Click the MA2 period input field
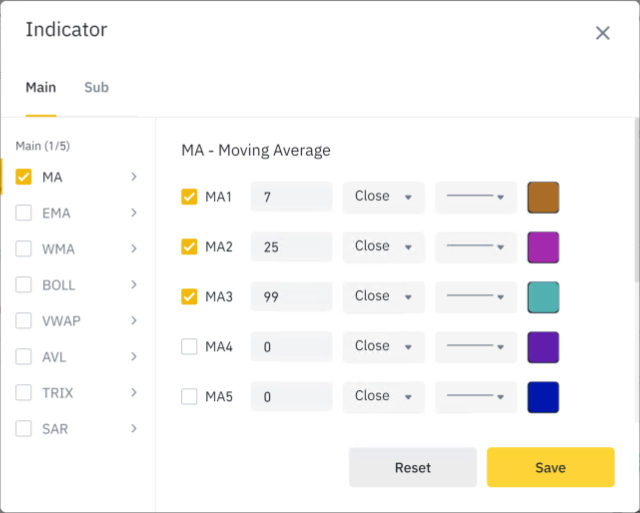The height and width of the screenshot is (513, 640). (291, 247)
